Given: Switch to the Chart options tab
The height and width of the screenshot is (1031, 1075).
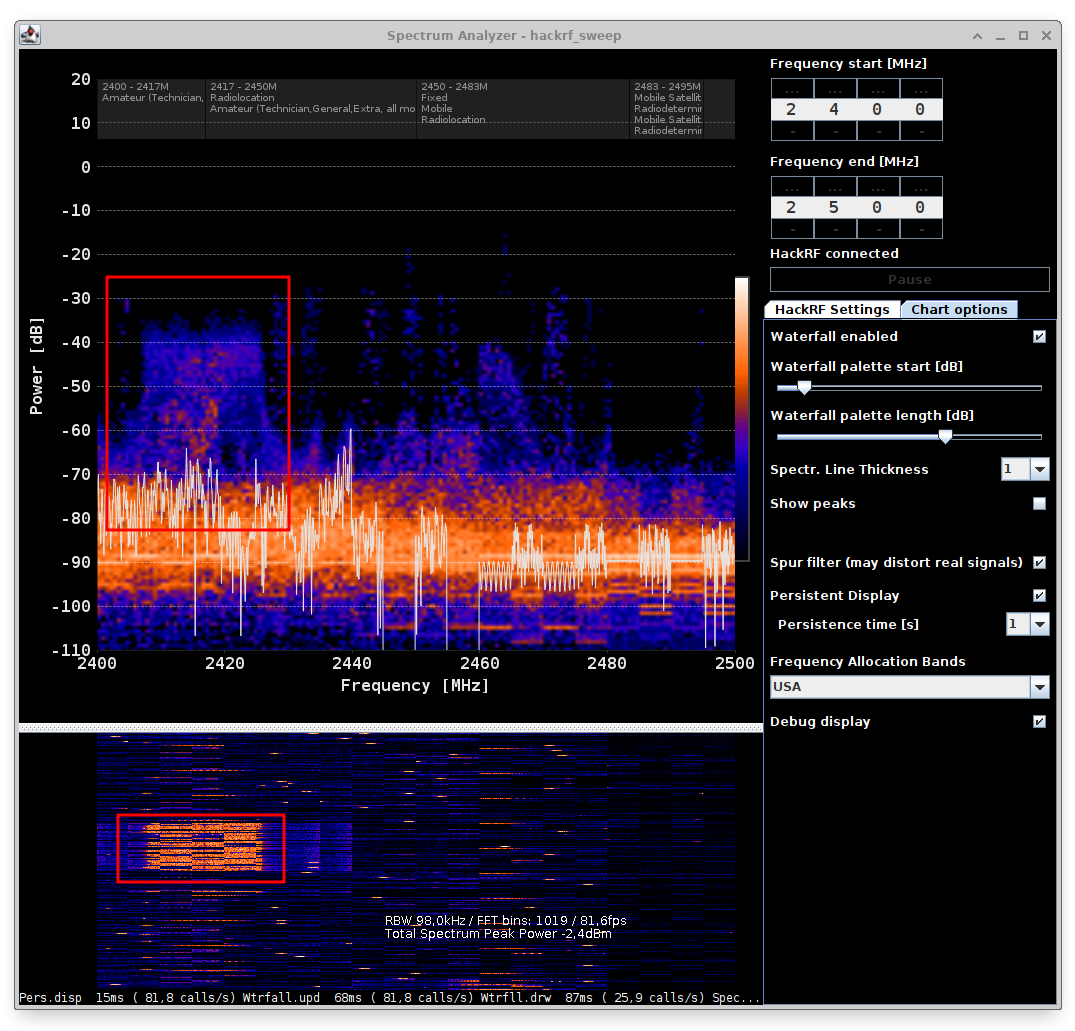Looking at the screenshot, I should click(x=958, y=309).
